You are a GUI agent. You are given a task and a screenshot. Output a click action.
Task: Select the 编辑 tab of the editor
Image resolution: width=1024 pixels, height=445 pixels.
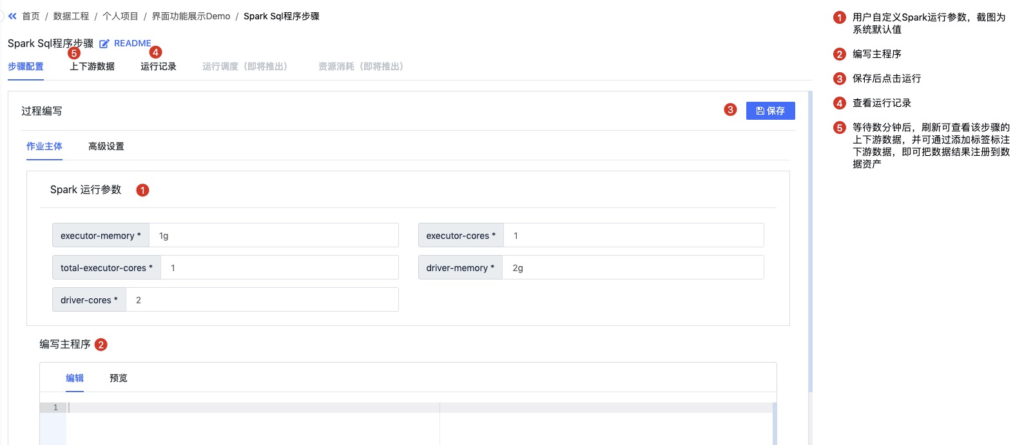[75, 378]
